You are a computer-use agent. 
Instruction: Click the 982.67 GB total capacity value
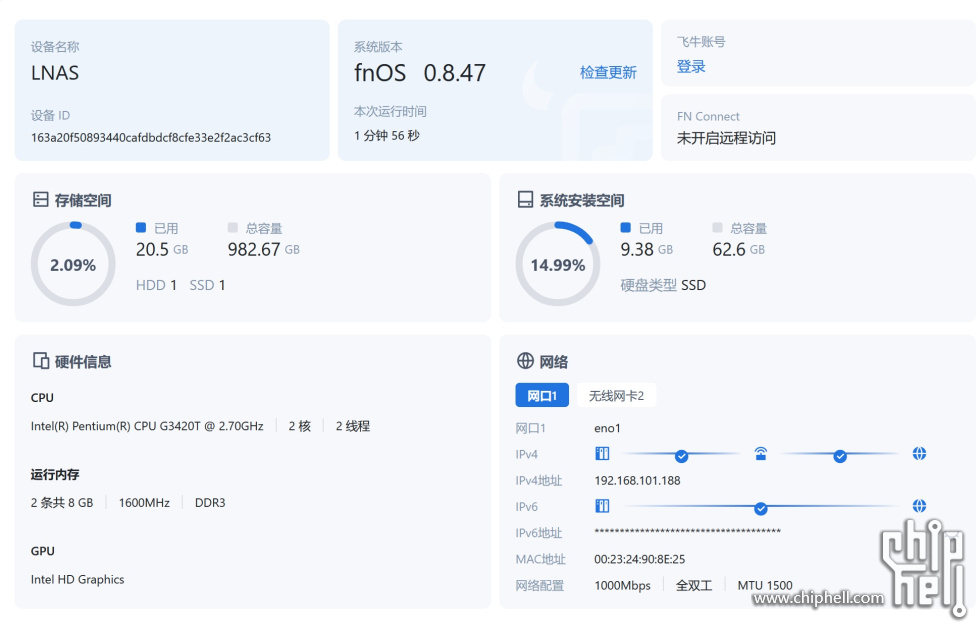point(264,249)
